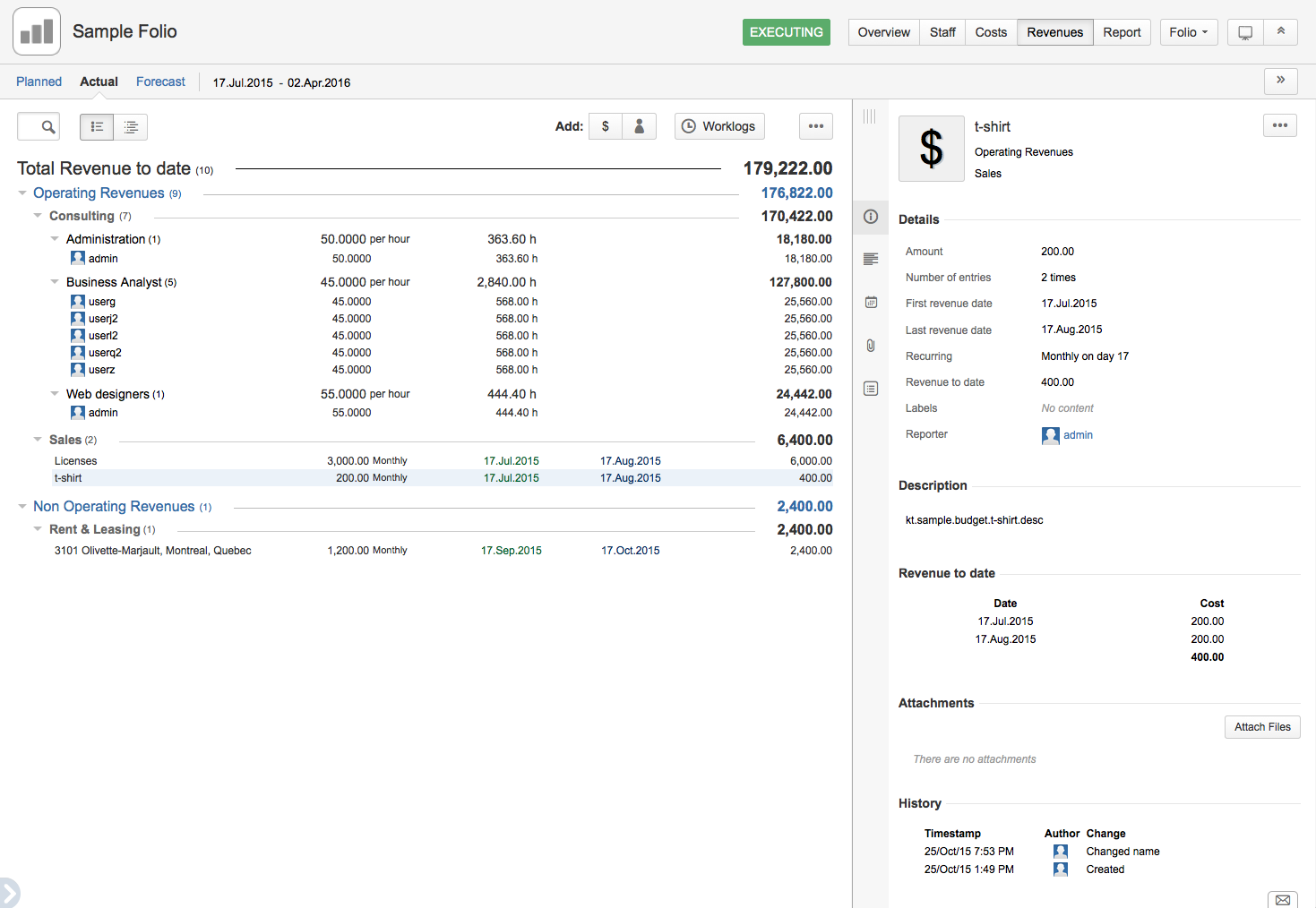Collapse the Business Analyst section
The width and height of the screenshot is (1316, 908).
point(55,281)
